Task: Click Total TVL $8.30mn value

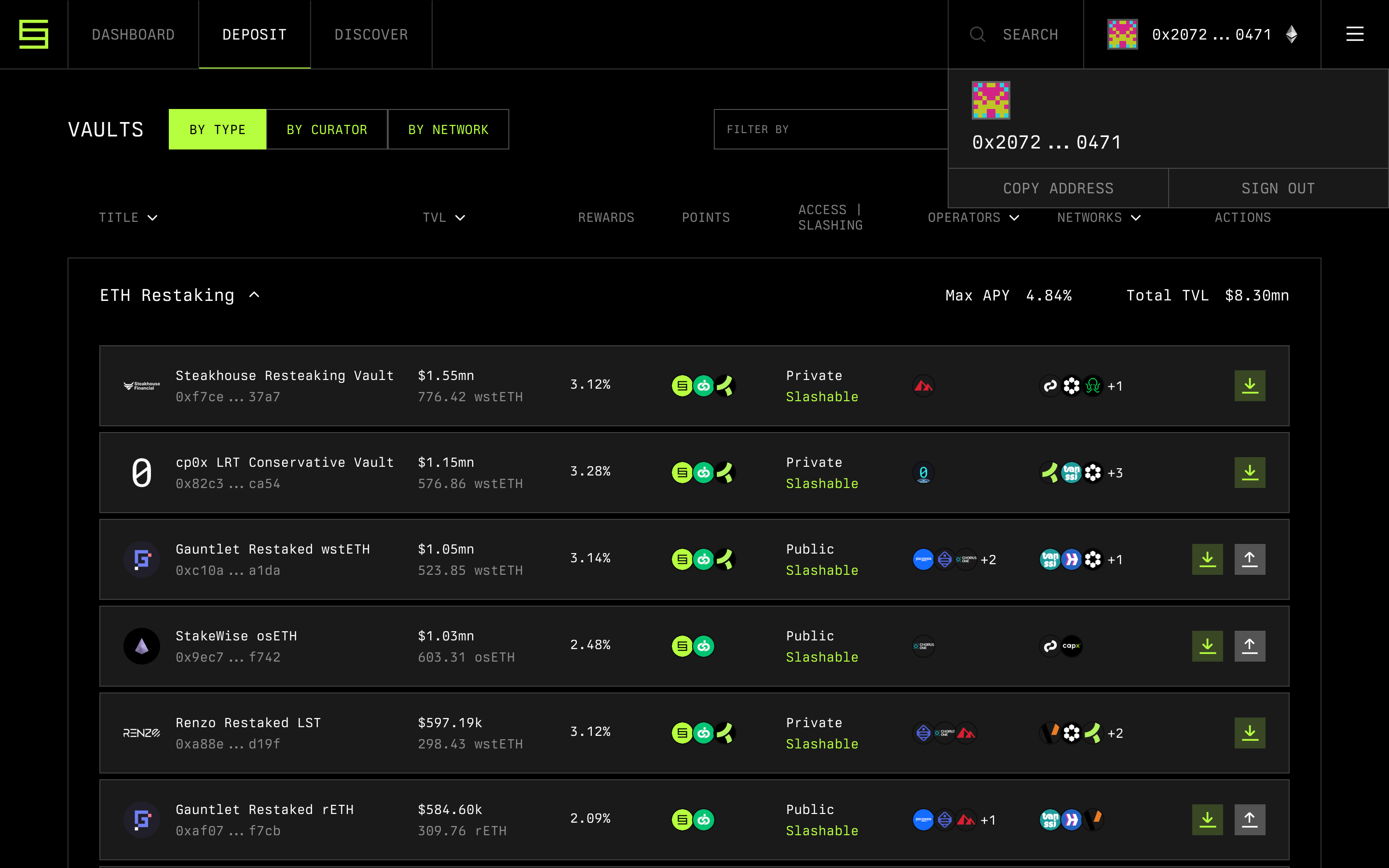Action: tap(1257, 296)
